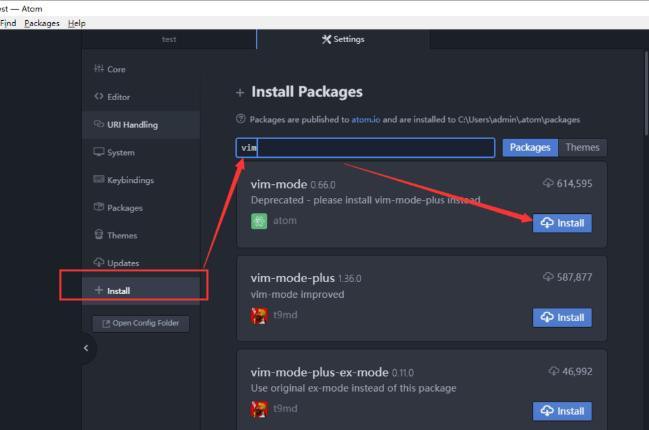The image size is (649, 430).
Task: Open the Updates section
Action: 141,263
